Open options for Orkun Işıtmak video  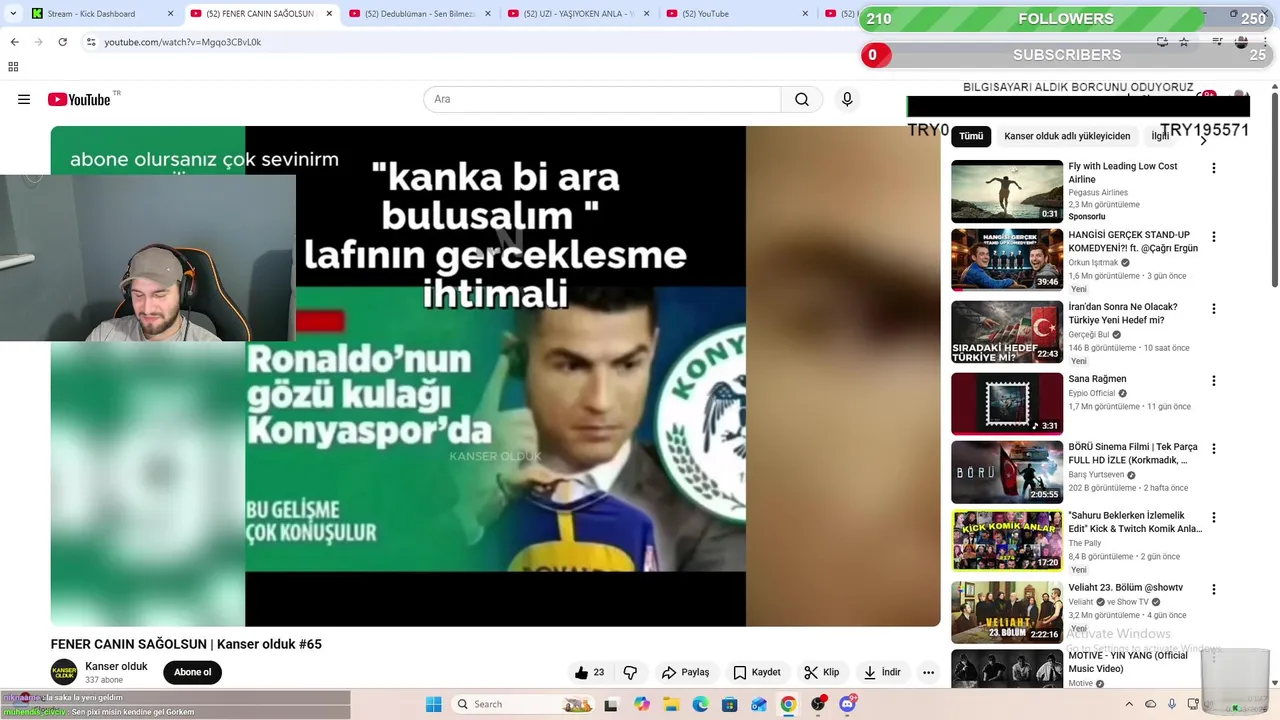click(1214, 237)
